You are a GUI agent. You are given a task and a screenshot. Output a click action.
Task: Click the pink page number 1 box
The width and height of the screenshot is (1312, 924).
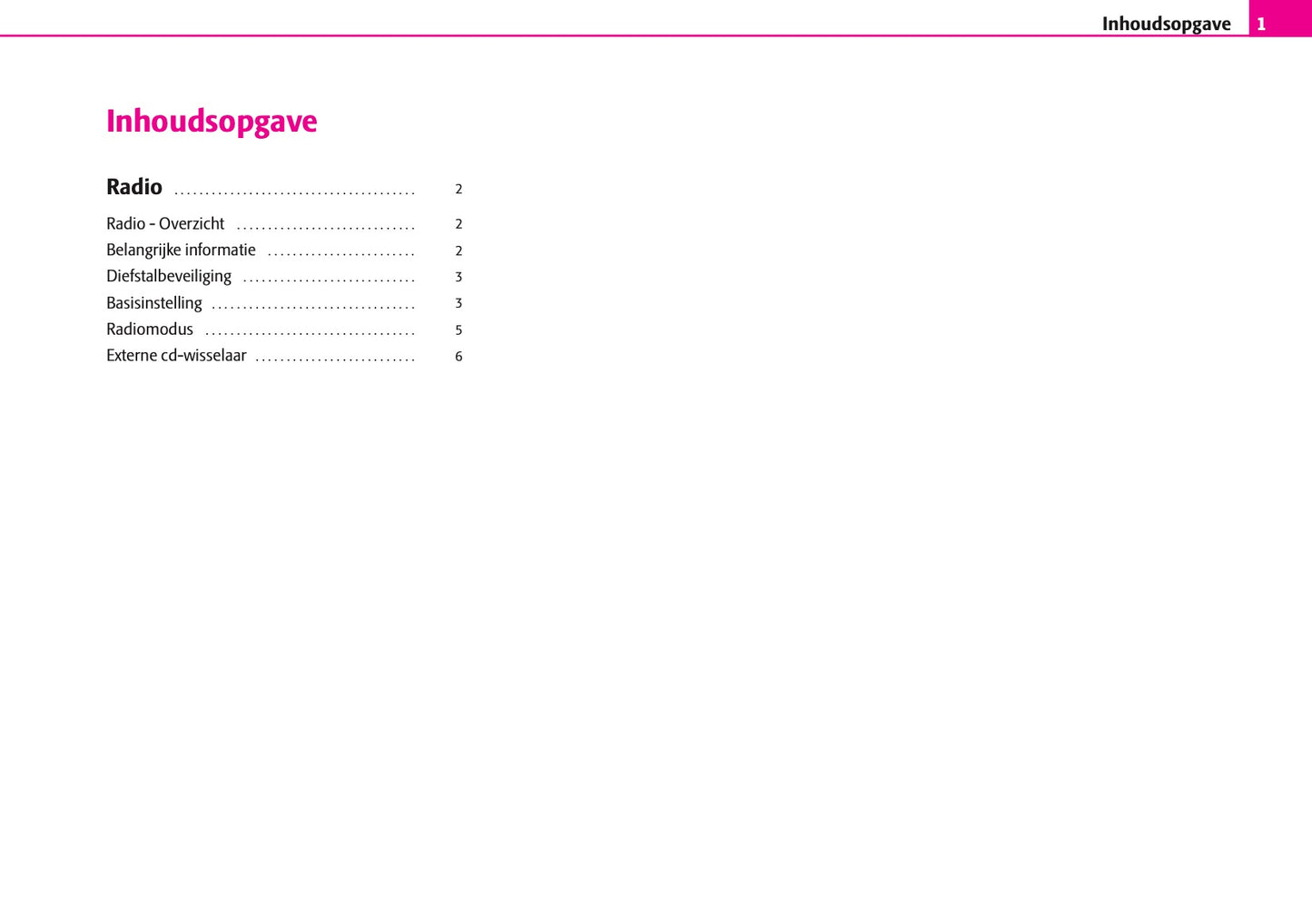point(1261,25)
